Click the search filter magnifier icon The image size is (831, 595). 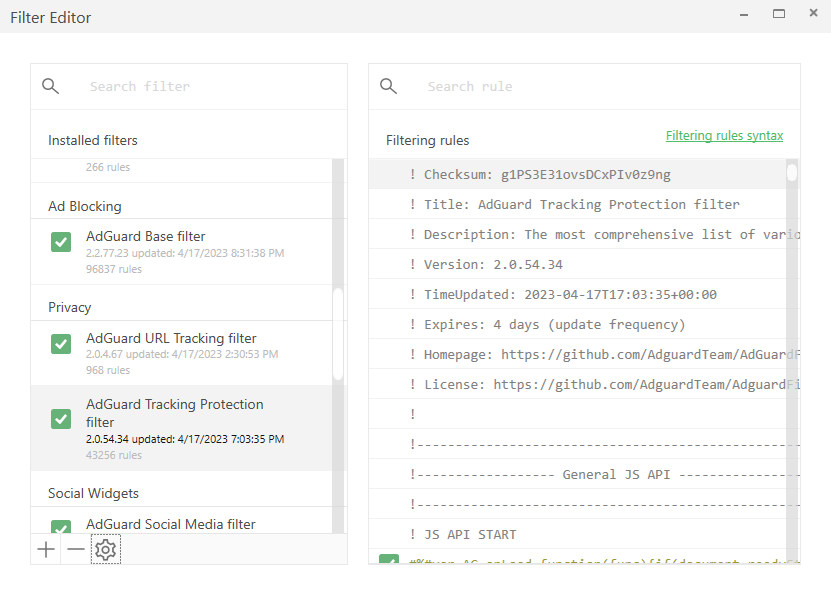[50, 86]
